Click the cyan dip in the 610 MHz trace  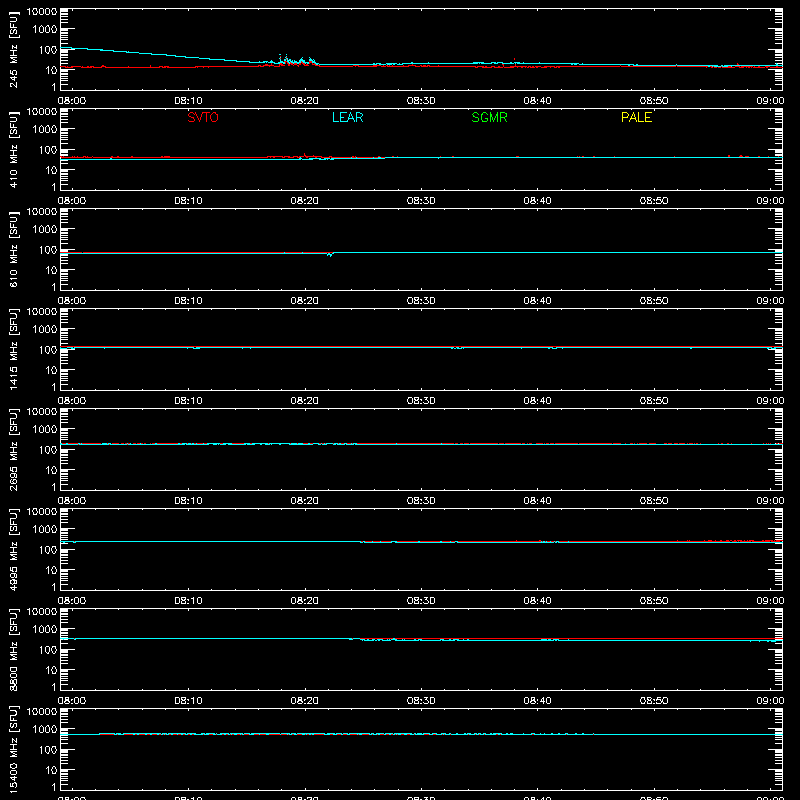[x=330, y=254]
